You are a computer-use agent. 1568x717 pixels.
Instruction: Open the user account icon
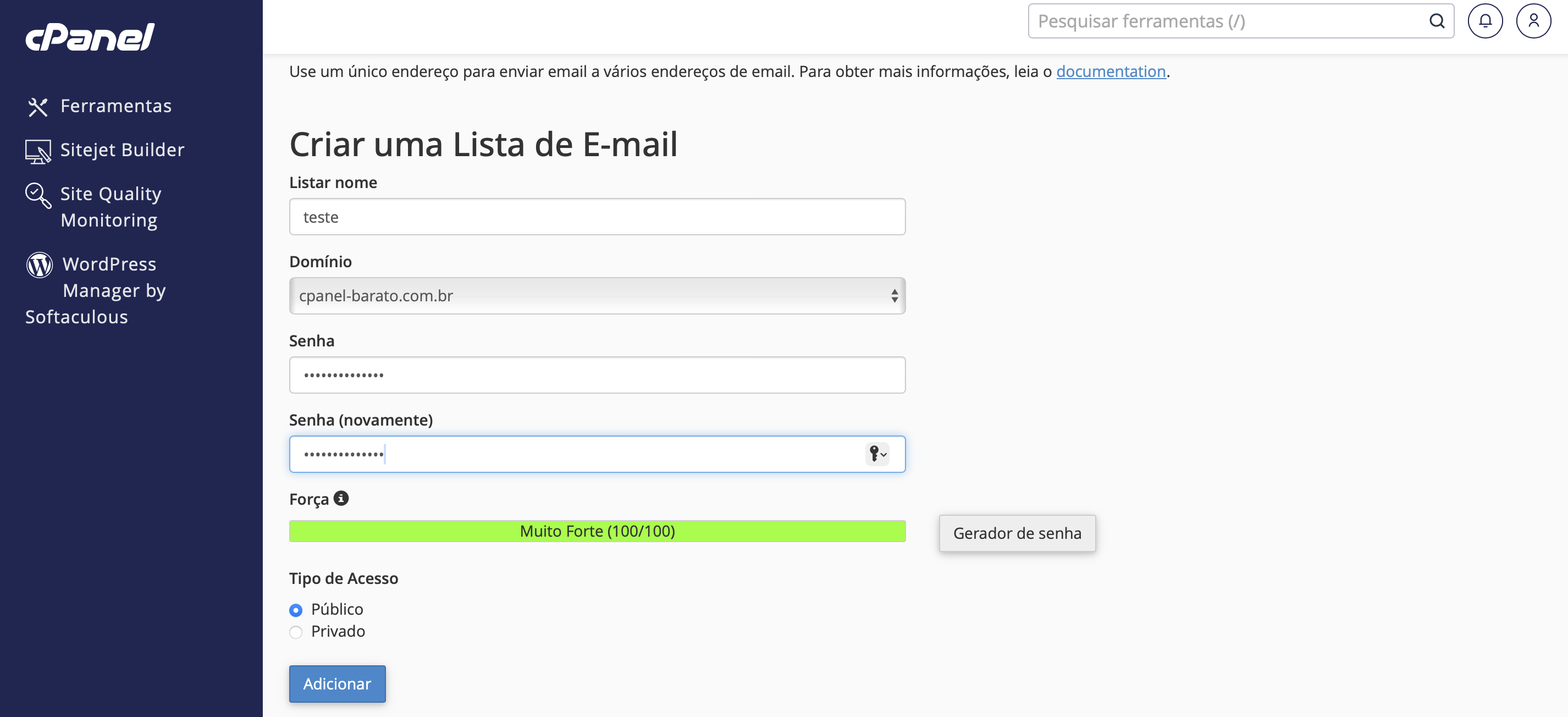pyautogui.click(x=1533, y=21)
